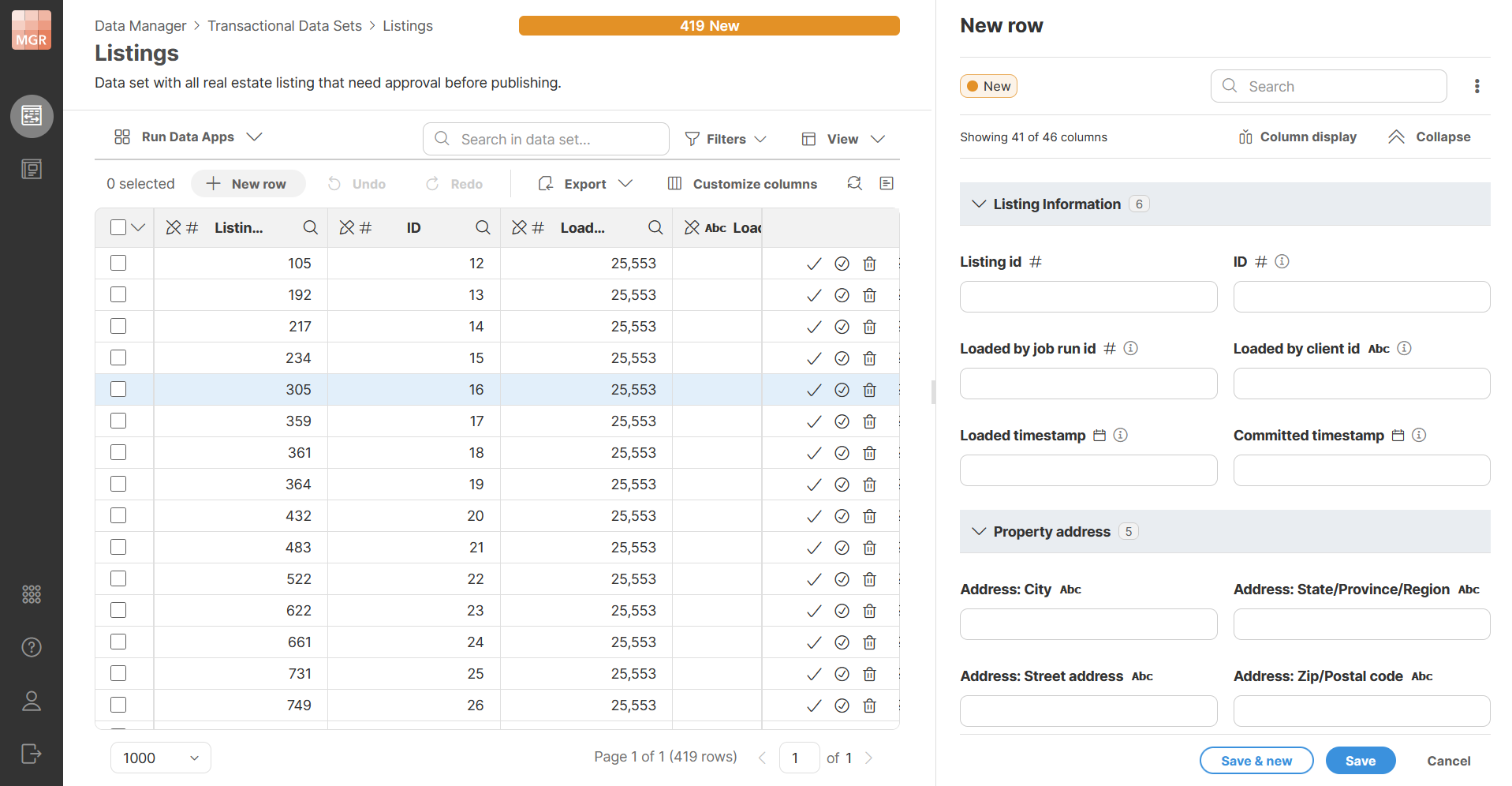Viewport: 1512px width, 786px height.
Task: Open selection options arrow beside header checkbox
Action: coord(138,227)
